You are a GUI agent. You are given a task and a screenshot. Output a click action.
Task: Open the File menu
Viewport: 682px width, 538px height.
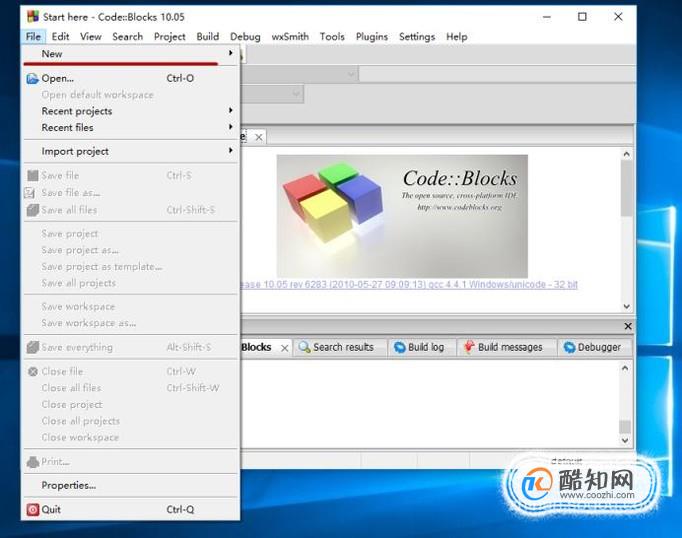click(x=33, y=37)
